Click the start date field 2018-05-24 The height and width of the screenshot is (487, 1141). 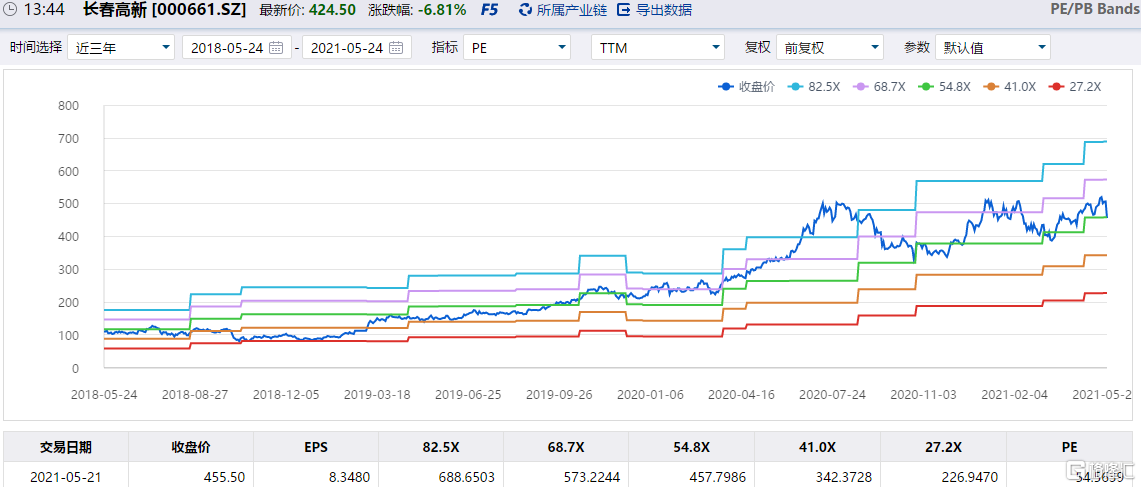(236, 48)
